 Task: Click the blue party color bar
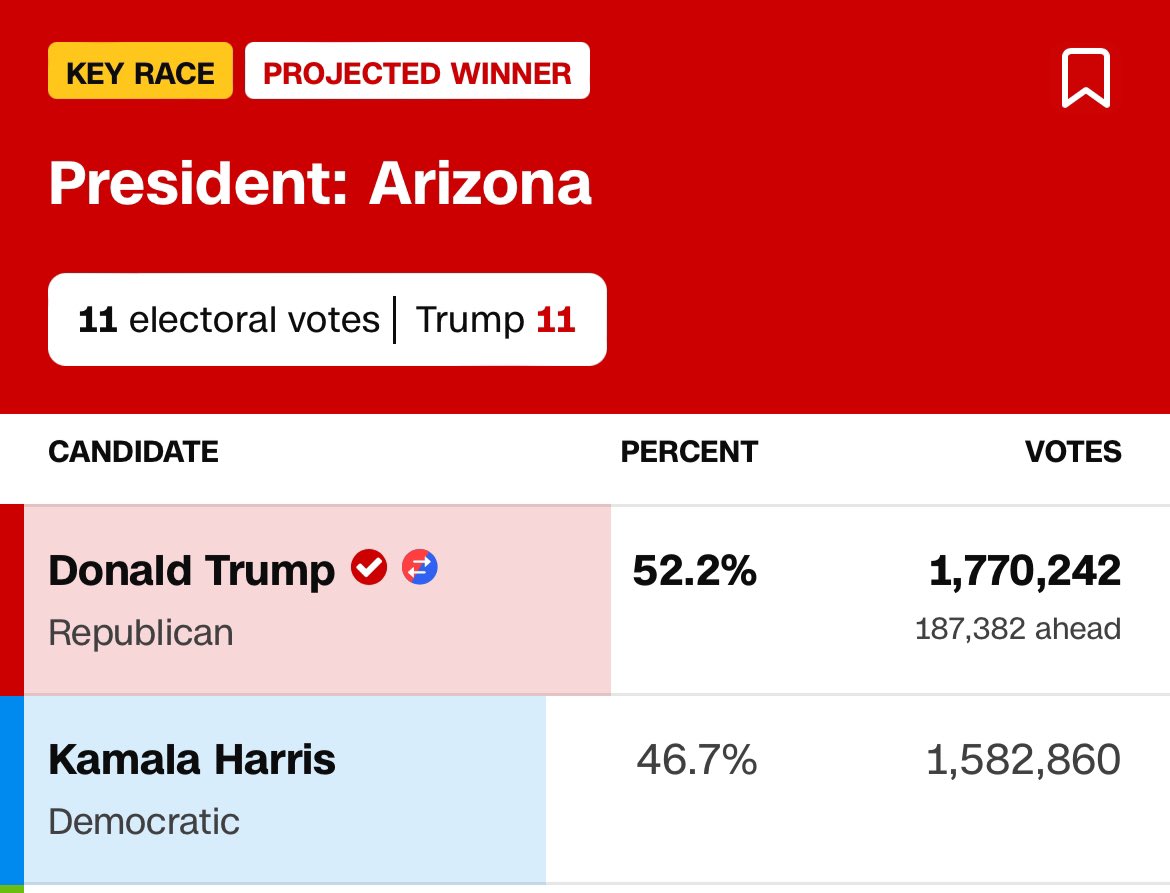coord(11,789)
